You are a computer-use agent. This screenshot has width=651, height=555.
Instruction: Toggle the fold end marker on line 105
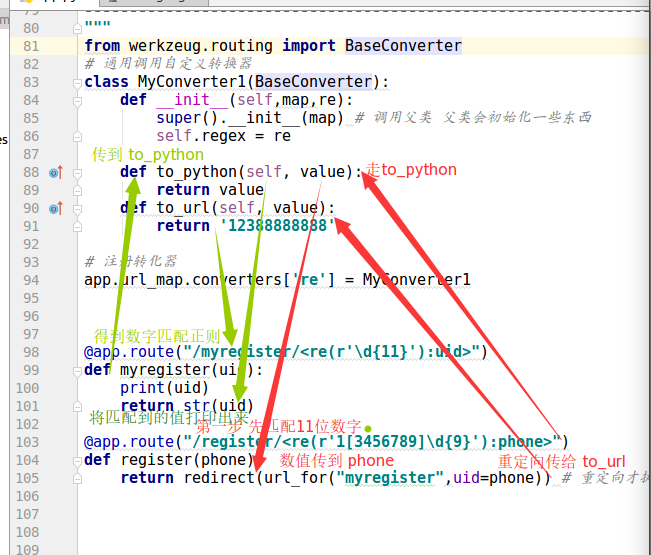click(77, 479)
